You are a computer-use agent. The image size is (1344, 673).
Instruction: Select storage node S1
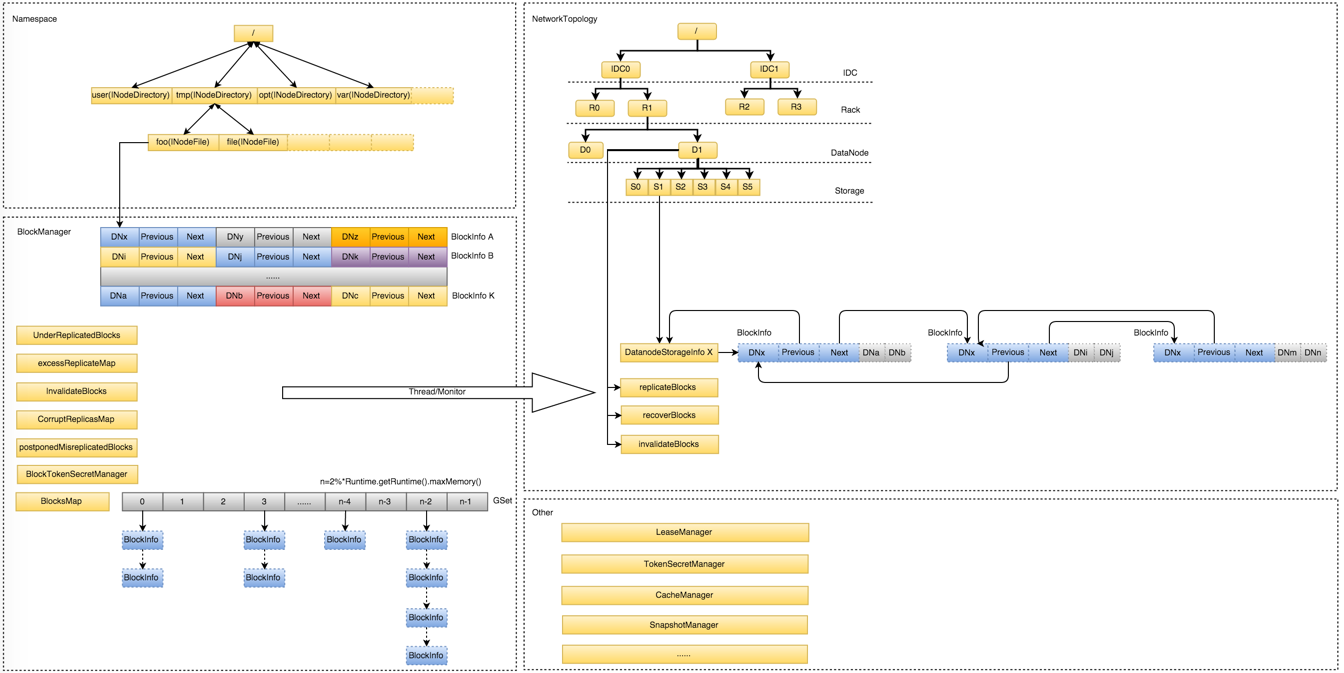tap(658, 187)
